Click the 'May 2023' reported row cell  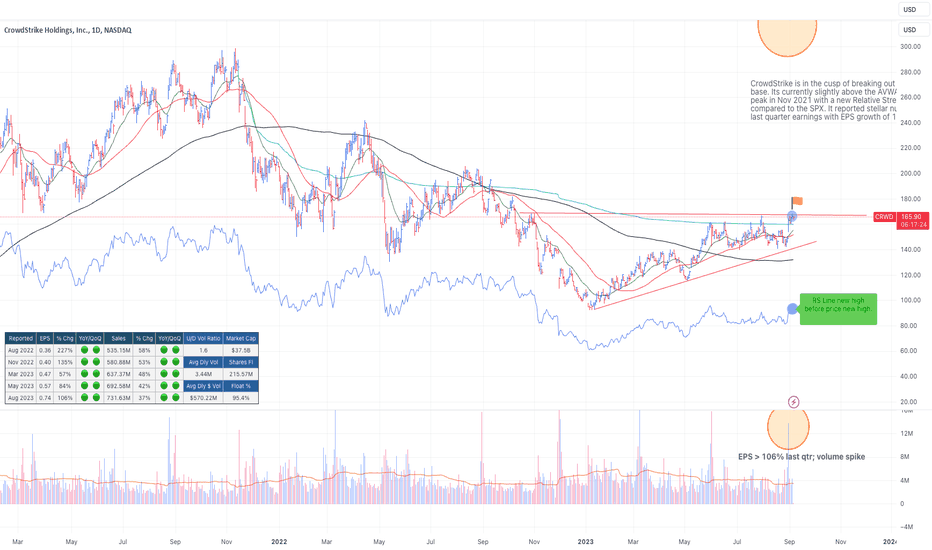tap(21, 386)
